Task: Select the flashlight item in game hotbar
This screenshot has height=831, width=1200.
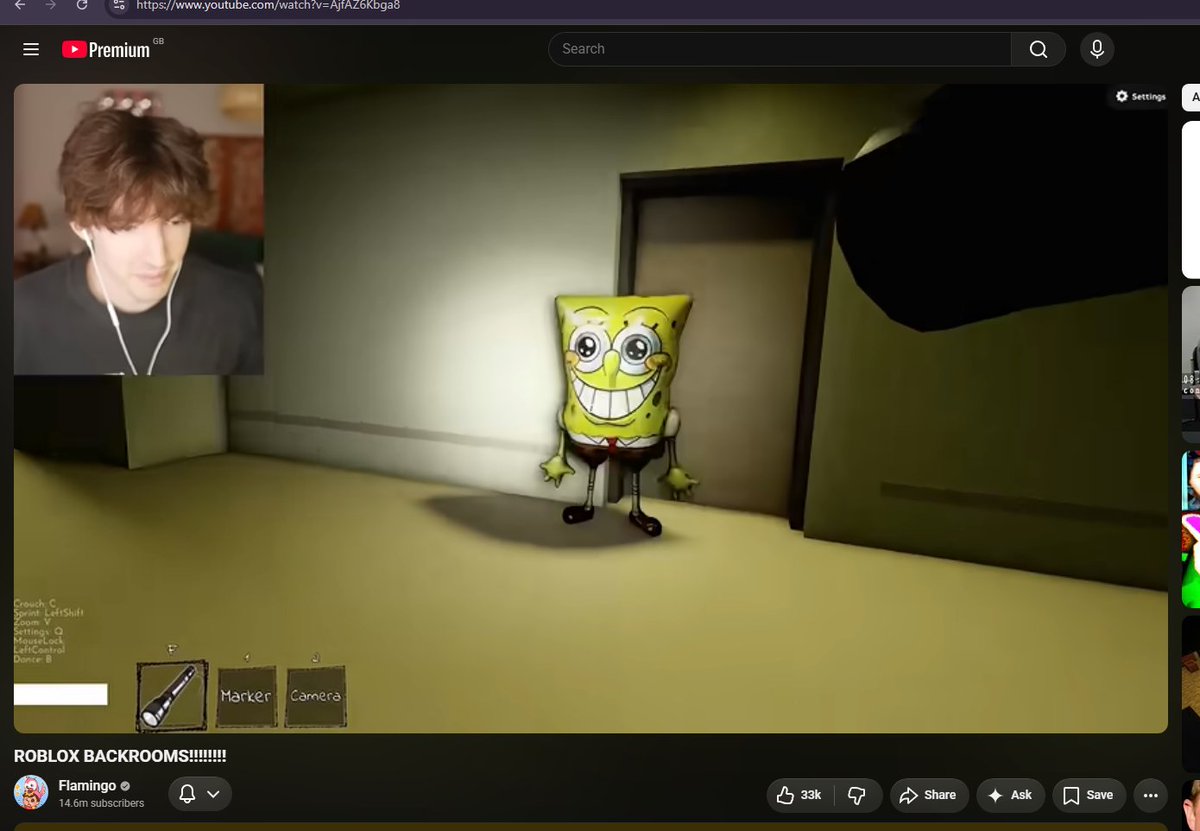Action: (x=172, y=695)
